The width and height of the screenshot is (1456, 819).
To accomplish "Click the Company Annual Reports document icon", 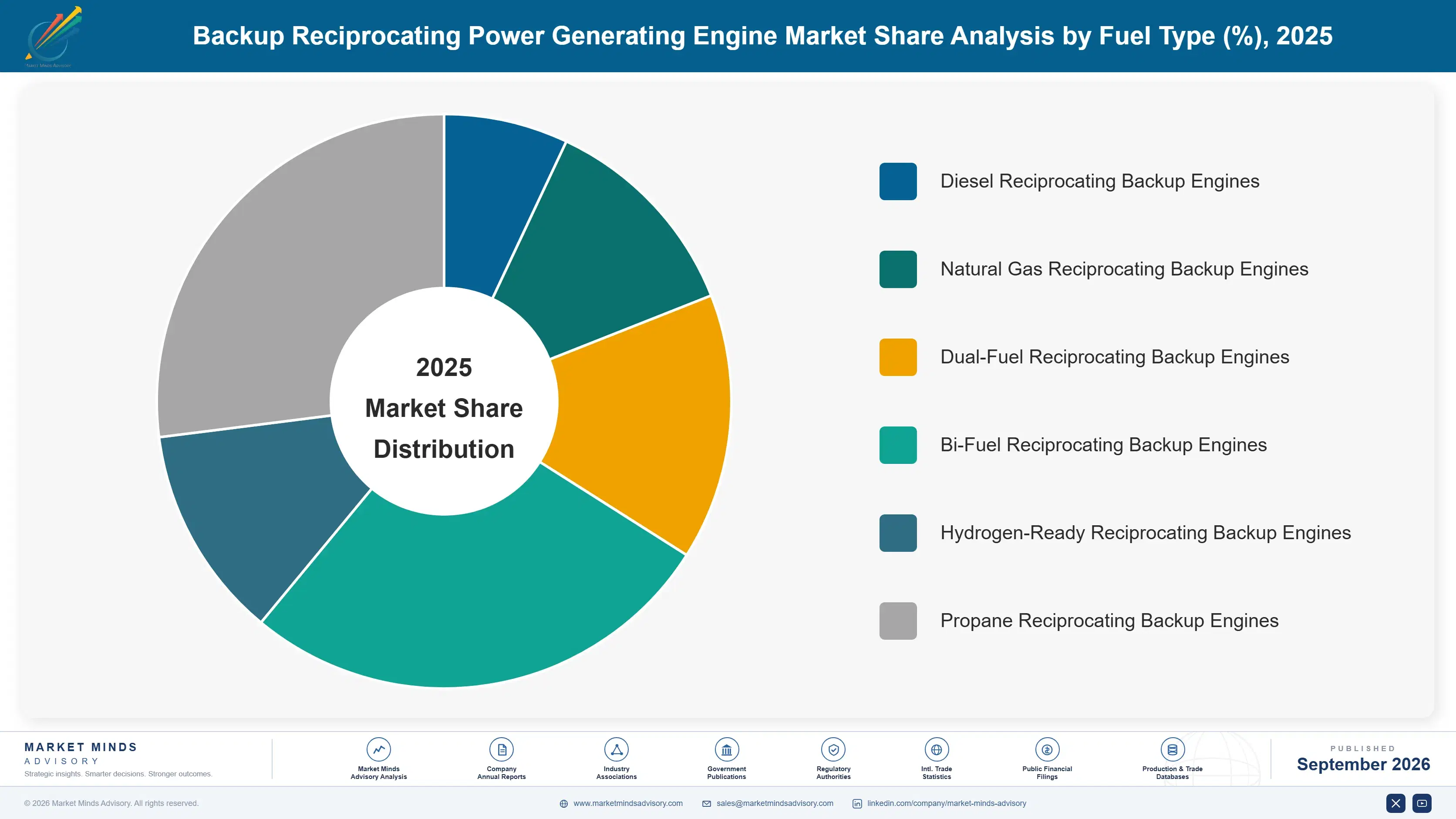I will 501,749.
